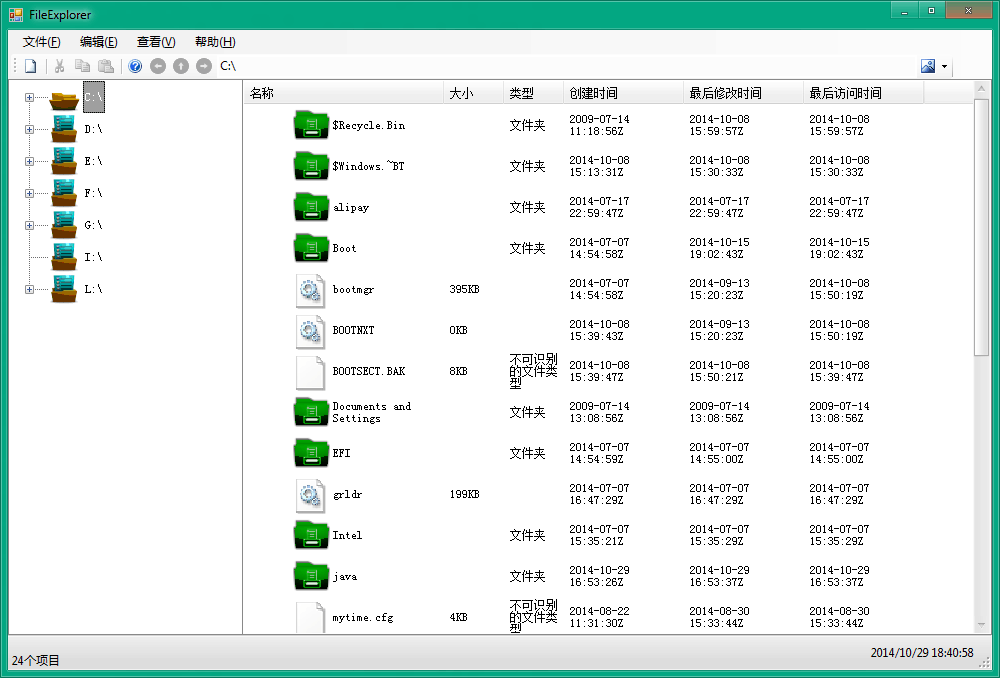Click the bootmgr file name
Screen dimensions: 1000x678
353,290
